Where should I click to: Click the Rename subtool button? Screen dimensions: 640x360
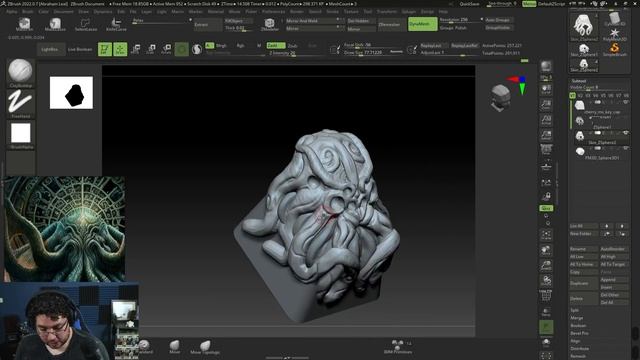coord(583,249)
